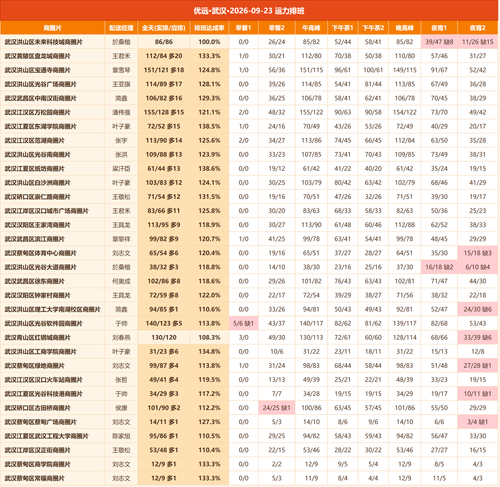Click the pink cell 24/25 缺1
This screenshot has height=487, width=500.
click(x=277, y=408)
